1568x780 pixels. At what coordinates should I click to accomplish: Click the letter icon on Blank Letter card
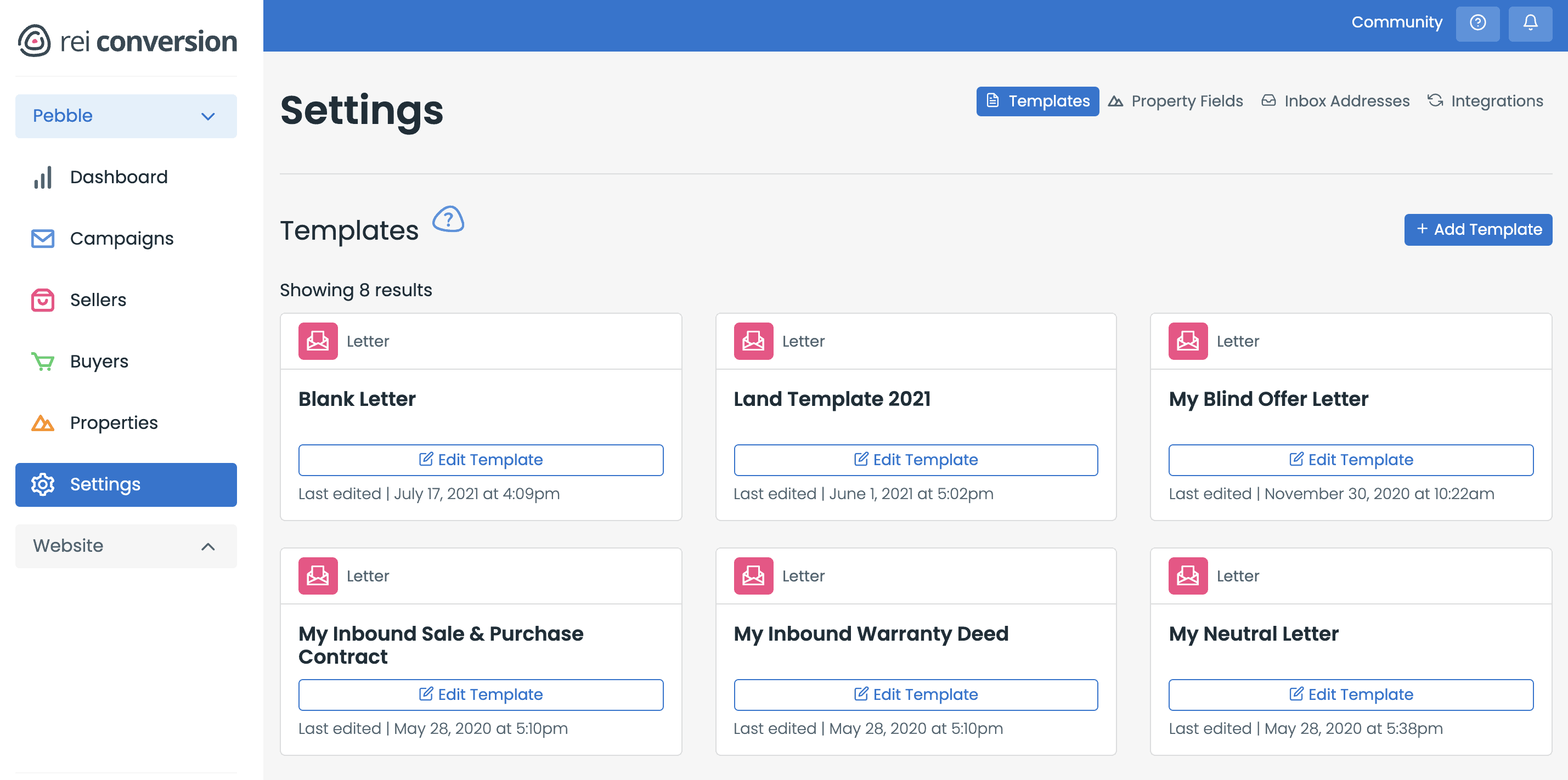pyautogui.click(x=318, y=341)
